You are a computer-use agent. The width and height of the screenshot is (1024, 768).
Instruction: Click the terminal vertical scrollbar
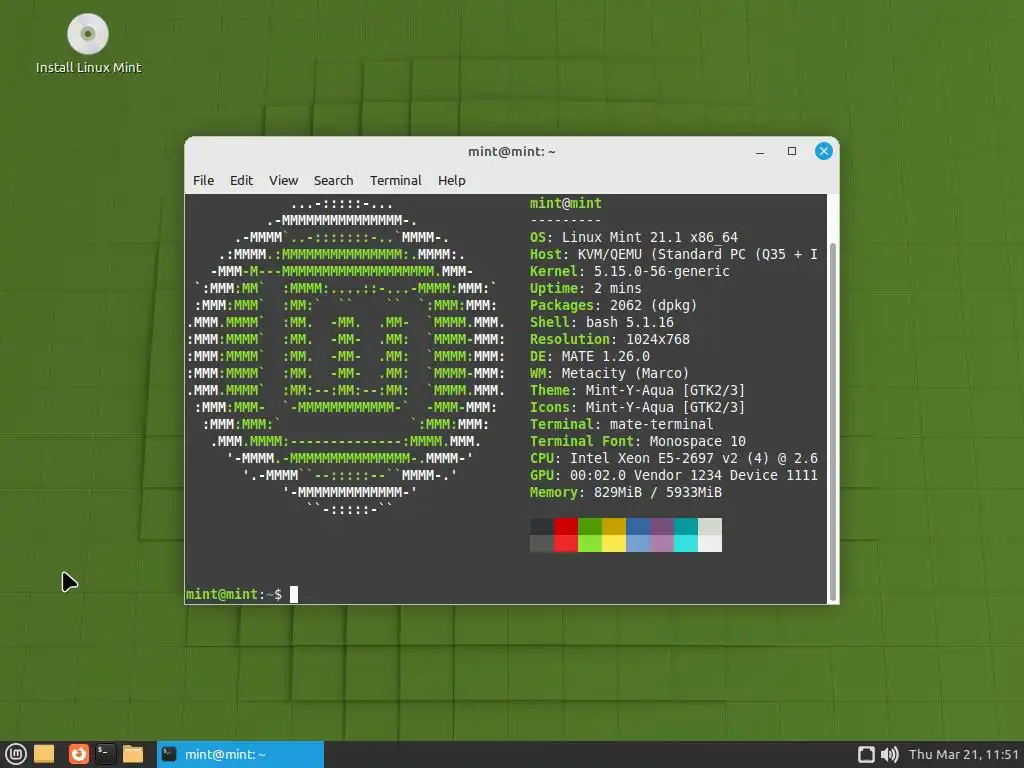pyautogui.click(x=833, y=421)
